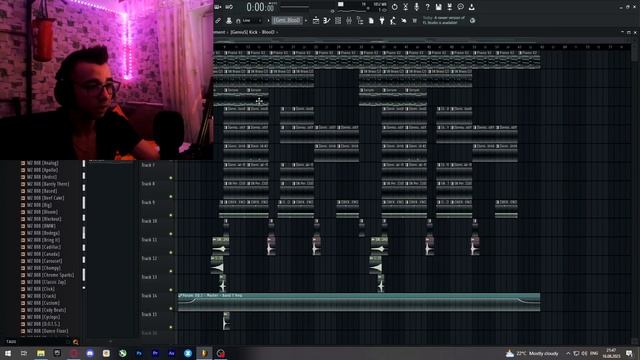Select WZ 808 [Blackout] in the browser

coord(44,219)
